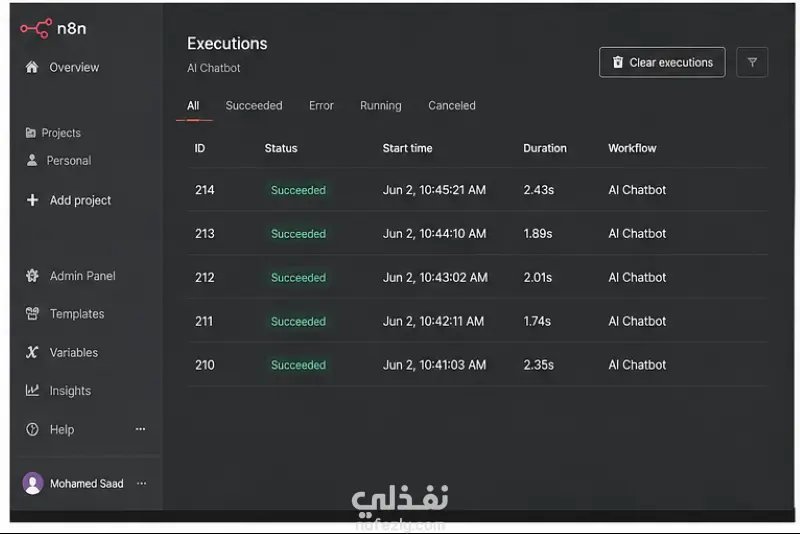Open the Templates icon in sidebar
This screenshot has width=800, height=534.
[32, 314]
